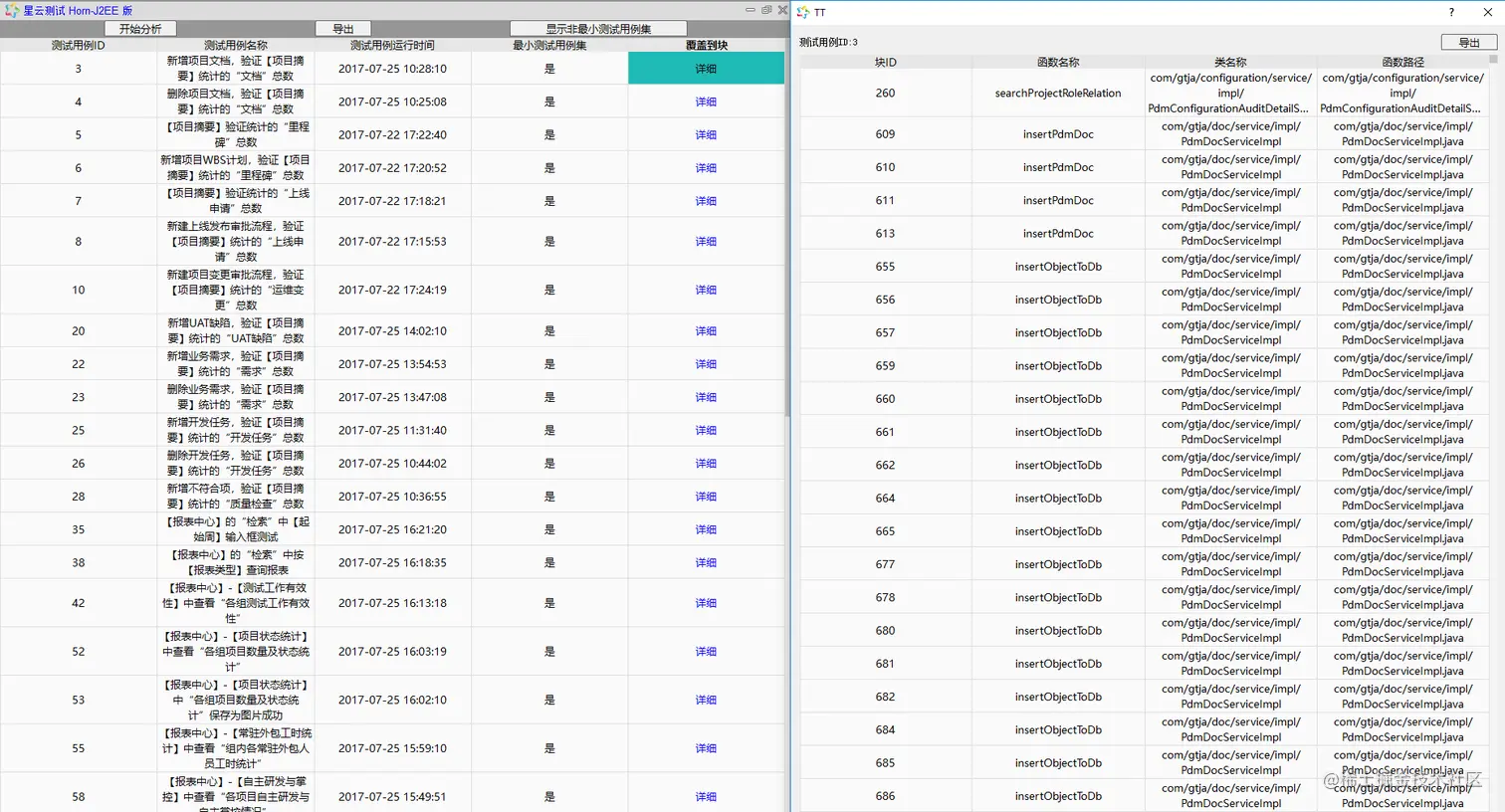Close the 星云测试 Horn-J2EE window
Viewport: 1505px width, 812px height.
tap(782, 10)
